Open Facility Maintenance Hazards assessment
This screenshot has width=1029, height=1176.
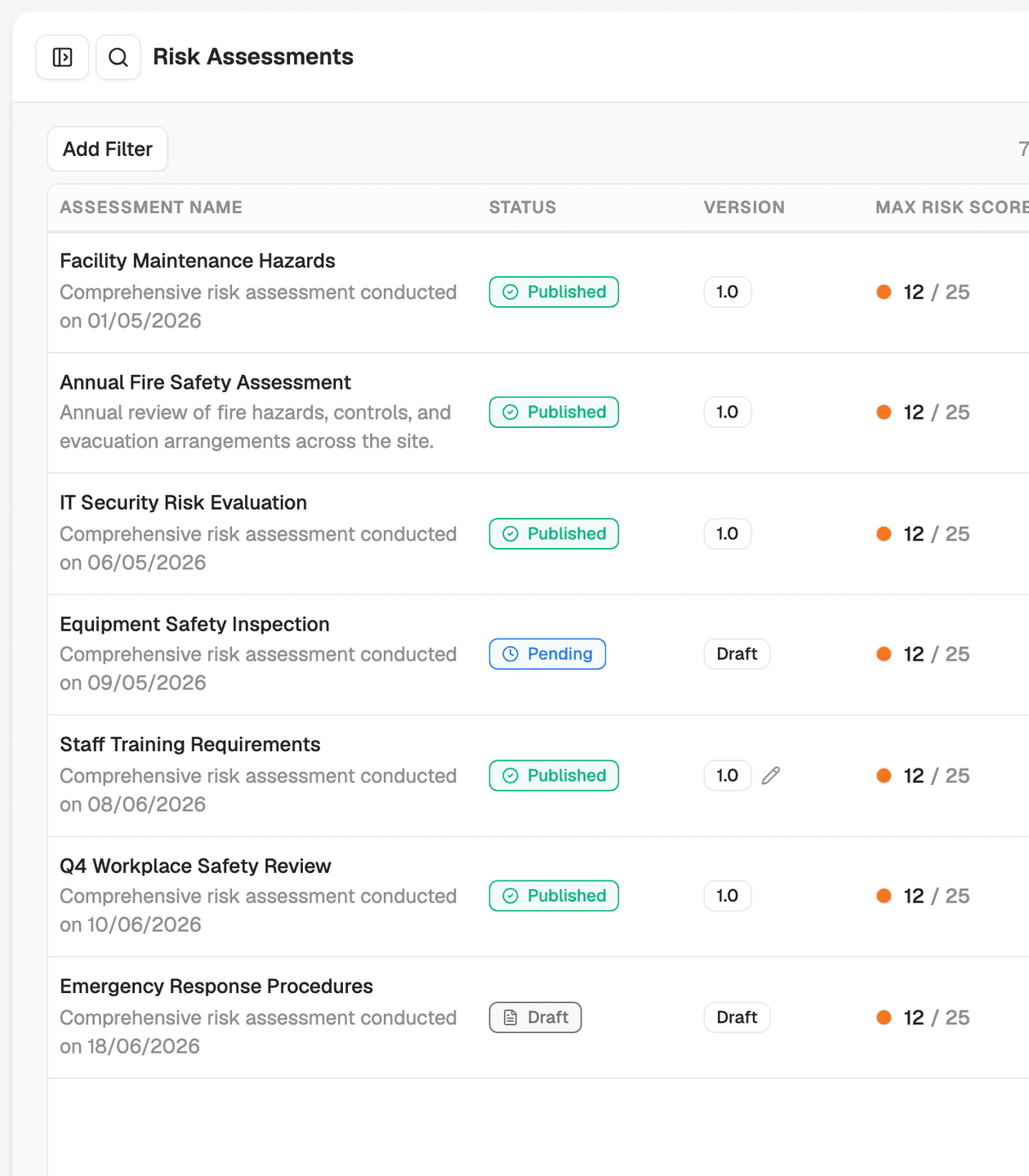(198, 261)
